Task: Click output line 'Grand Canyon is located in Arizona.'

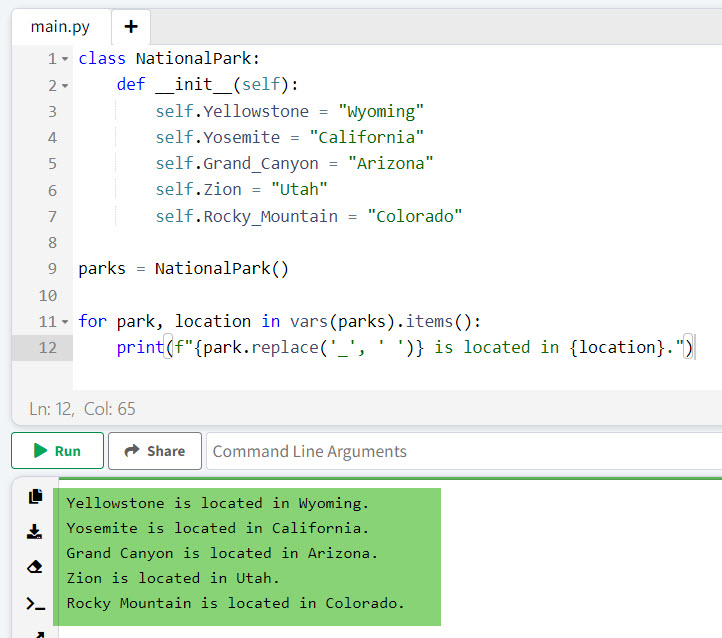Action: tap(222, 553)
